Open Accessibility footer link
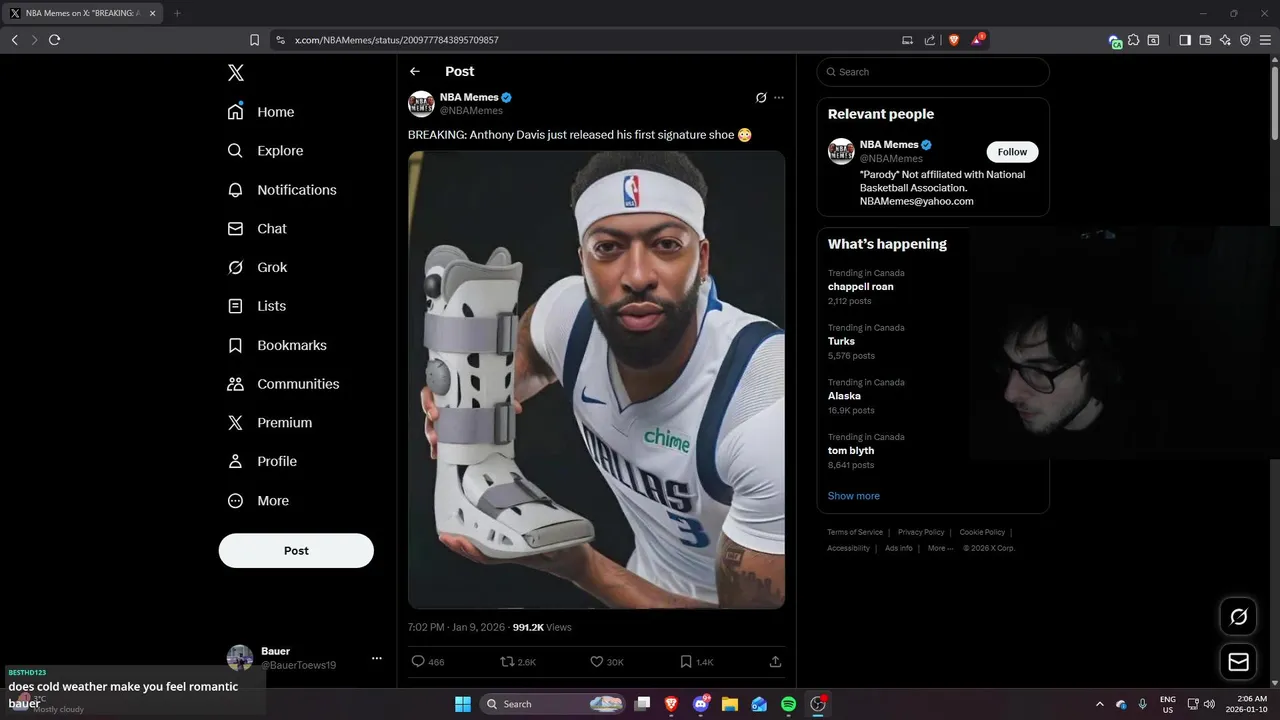Image resolution: width=1280 pixels, height=720 pixels. (848, 548)
